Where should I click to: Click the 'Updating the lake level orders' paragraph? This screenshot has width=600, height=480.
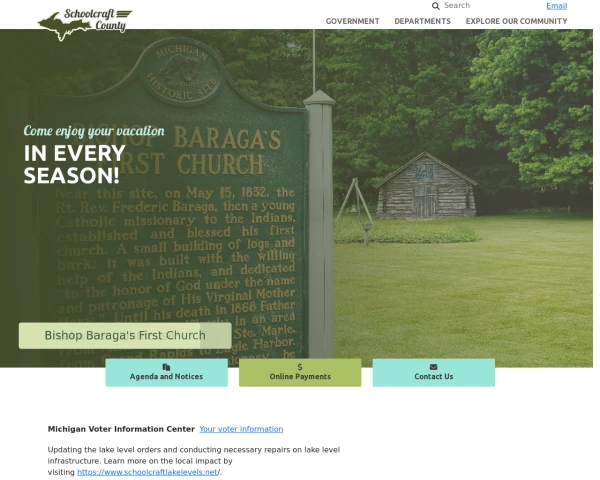pyautogui.click(x=194, y=461)
